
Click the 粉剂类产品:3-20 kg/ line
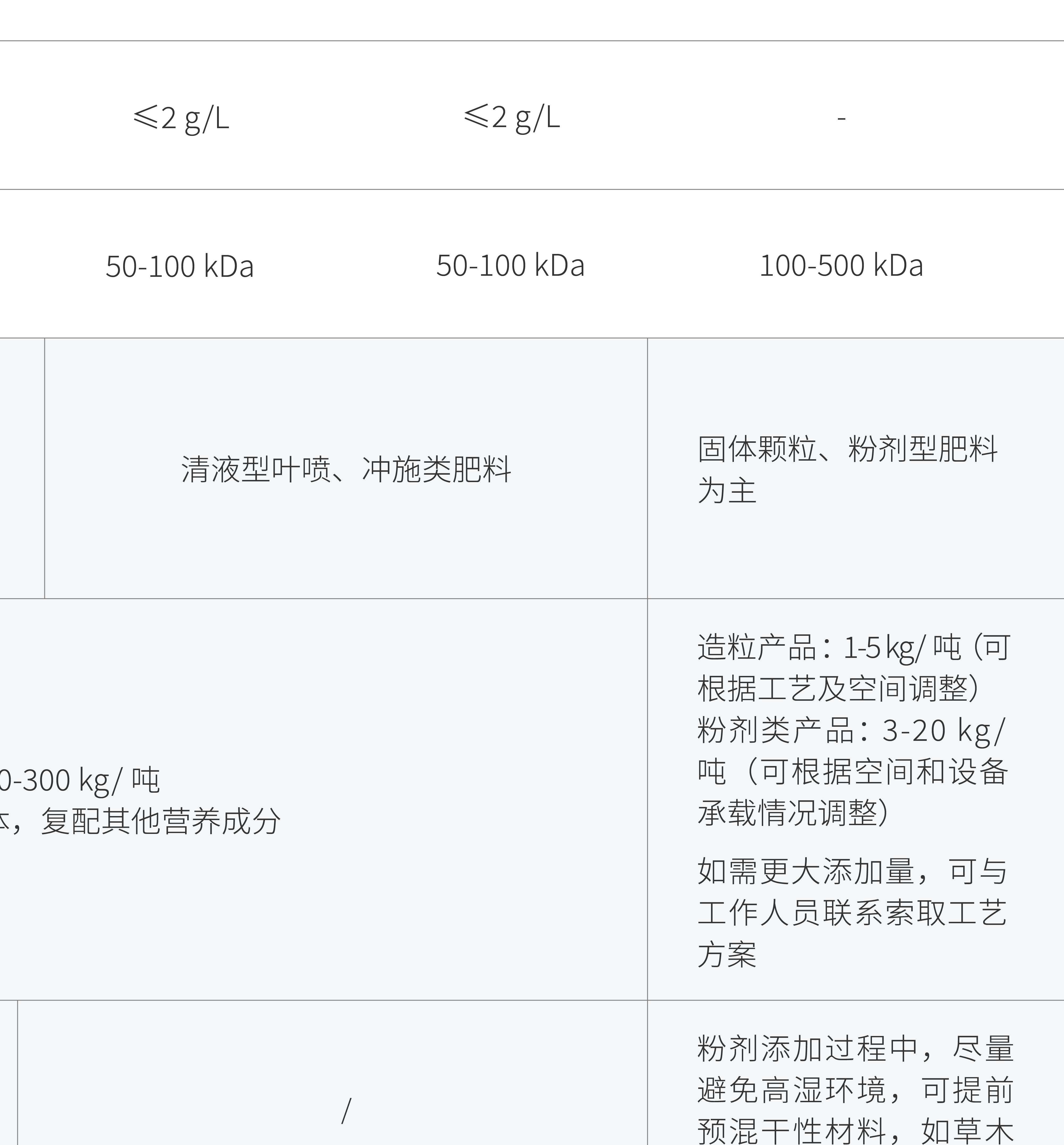click(851, 730)
